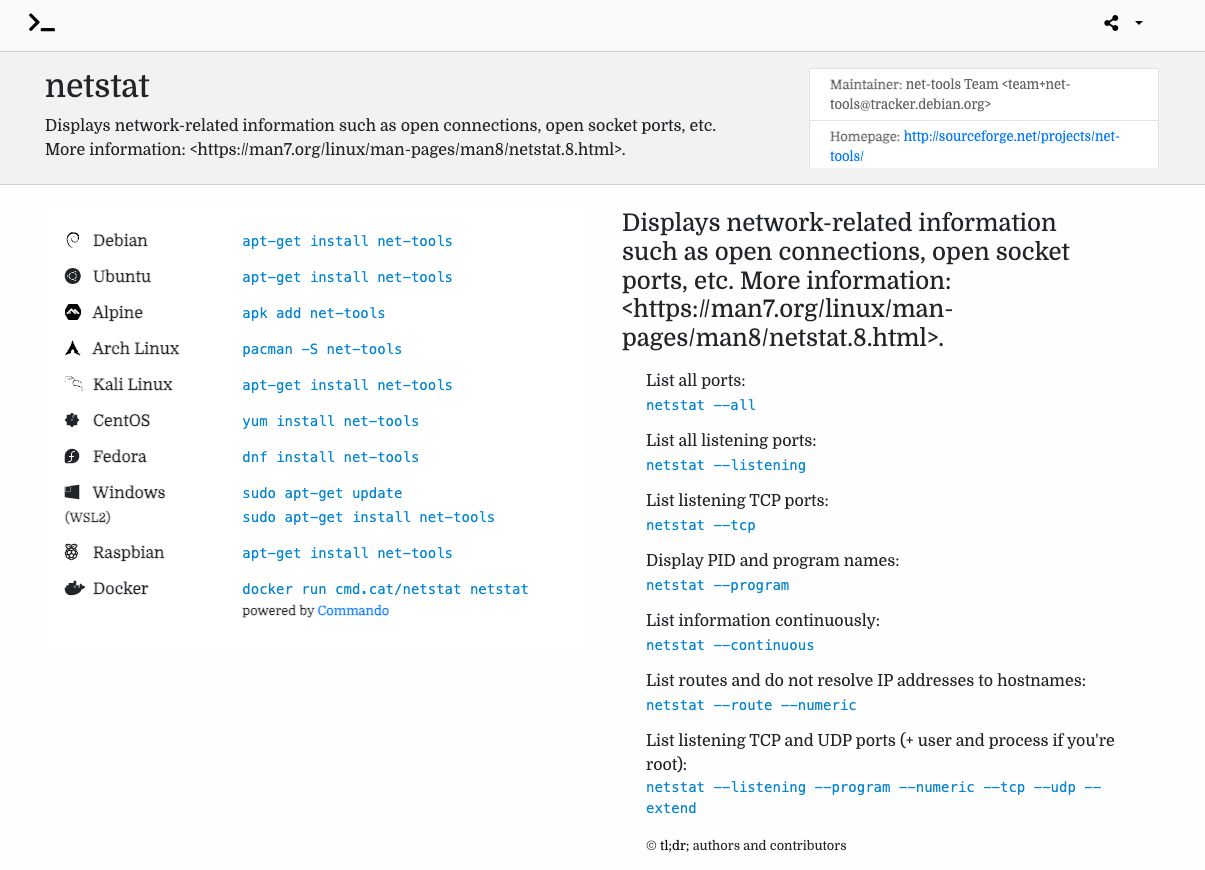Click the CentOS logo icon
This screenshot has height=870, width=1205.
pos(72,420)
